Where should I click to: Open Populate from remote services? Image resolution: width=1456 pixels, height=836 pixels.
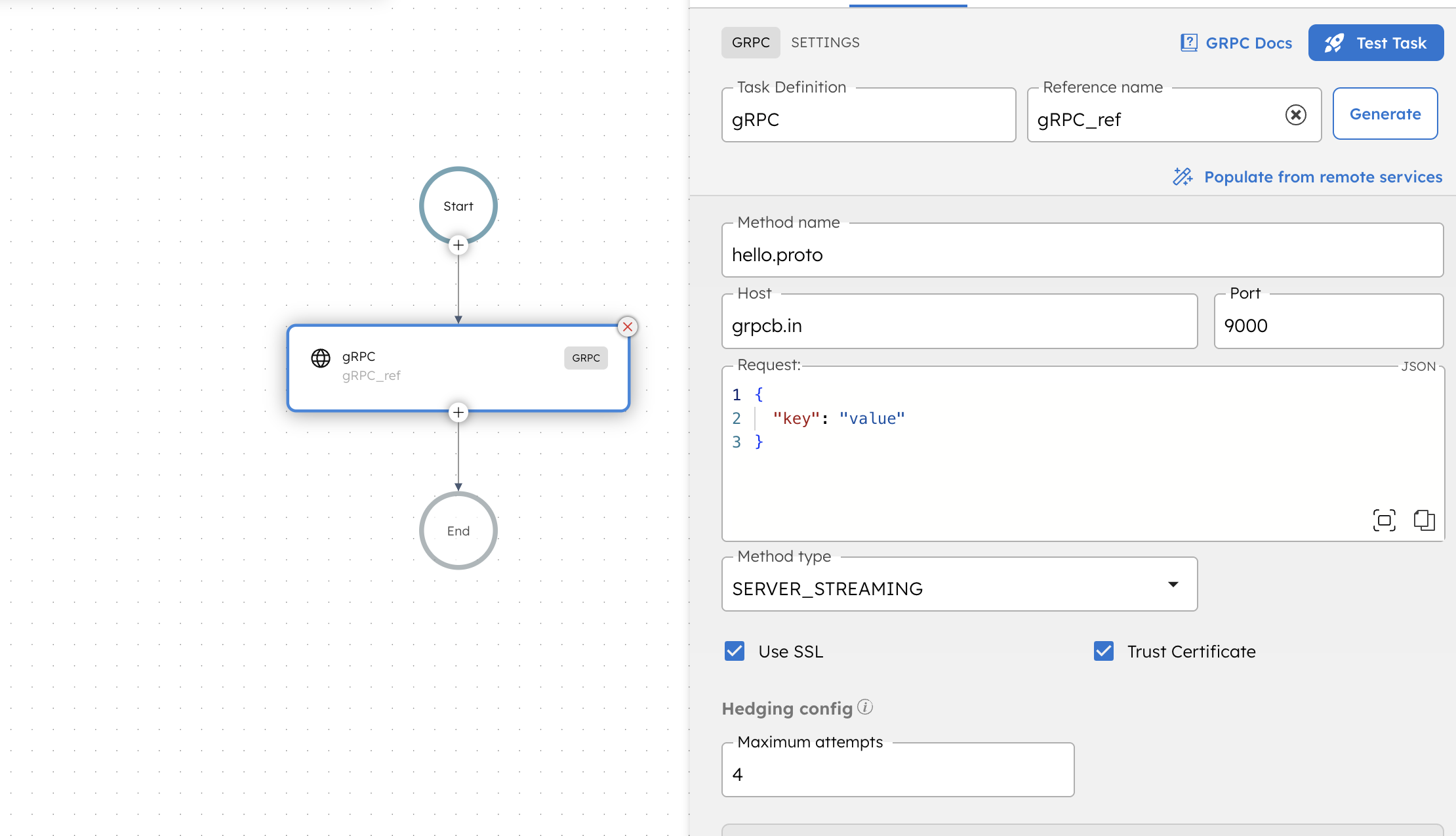(x=1322, y=177)
